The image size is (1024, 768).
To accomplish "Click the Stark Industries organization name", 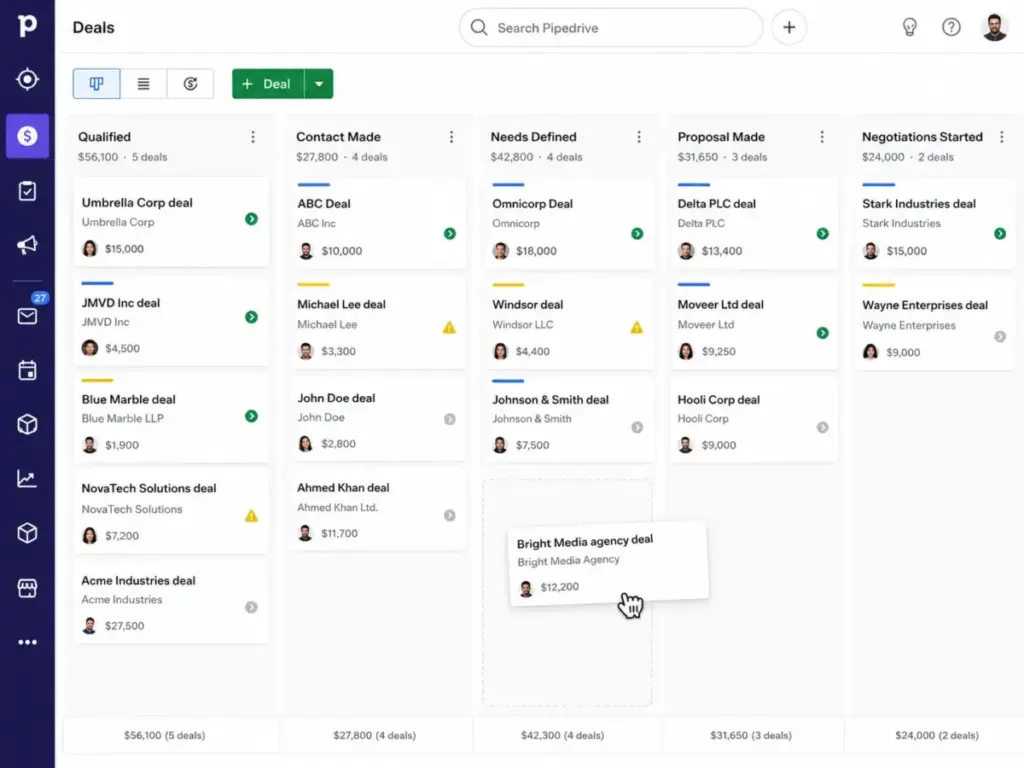I will point(901,223).
